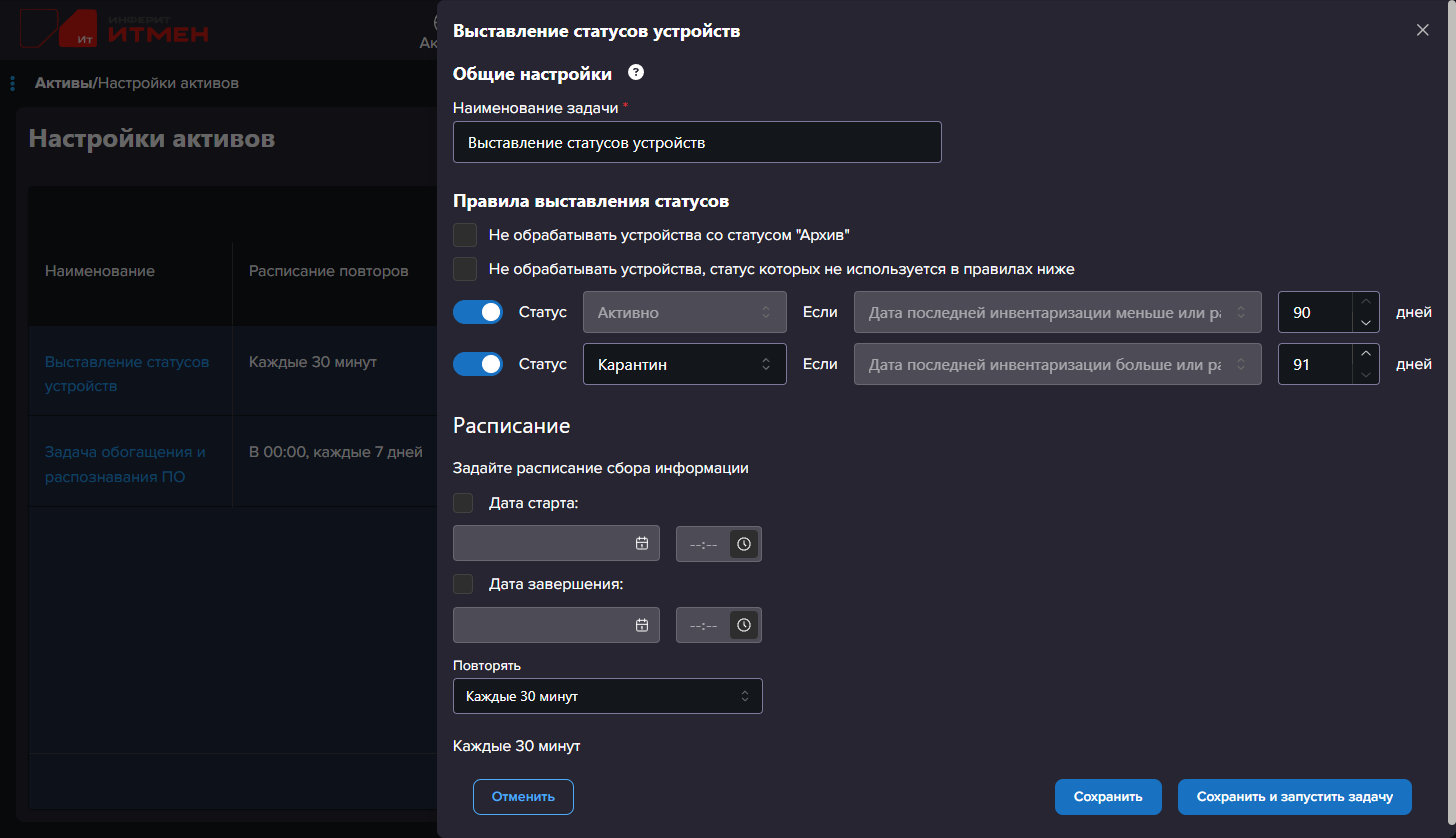Viewport: 1456px width, 838px height.
Task: Close the device status dialog
Action: 1422,30
